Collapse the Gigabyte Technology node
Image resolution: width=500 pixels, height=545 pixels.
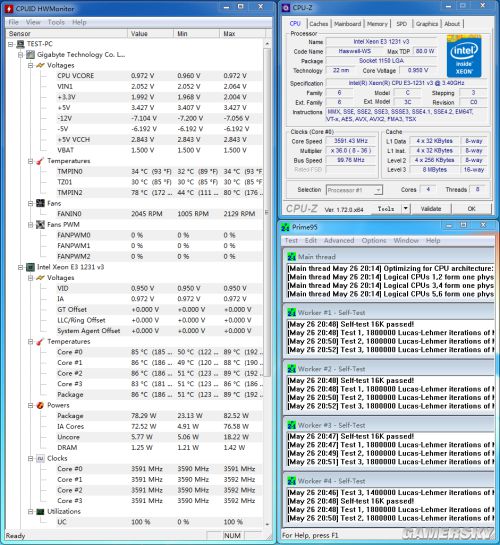tap(21, 55)
